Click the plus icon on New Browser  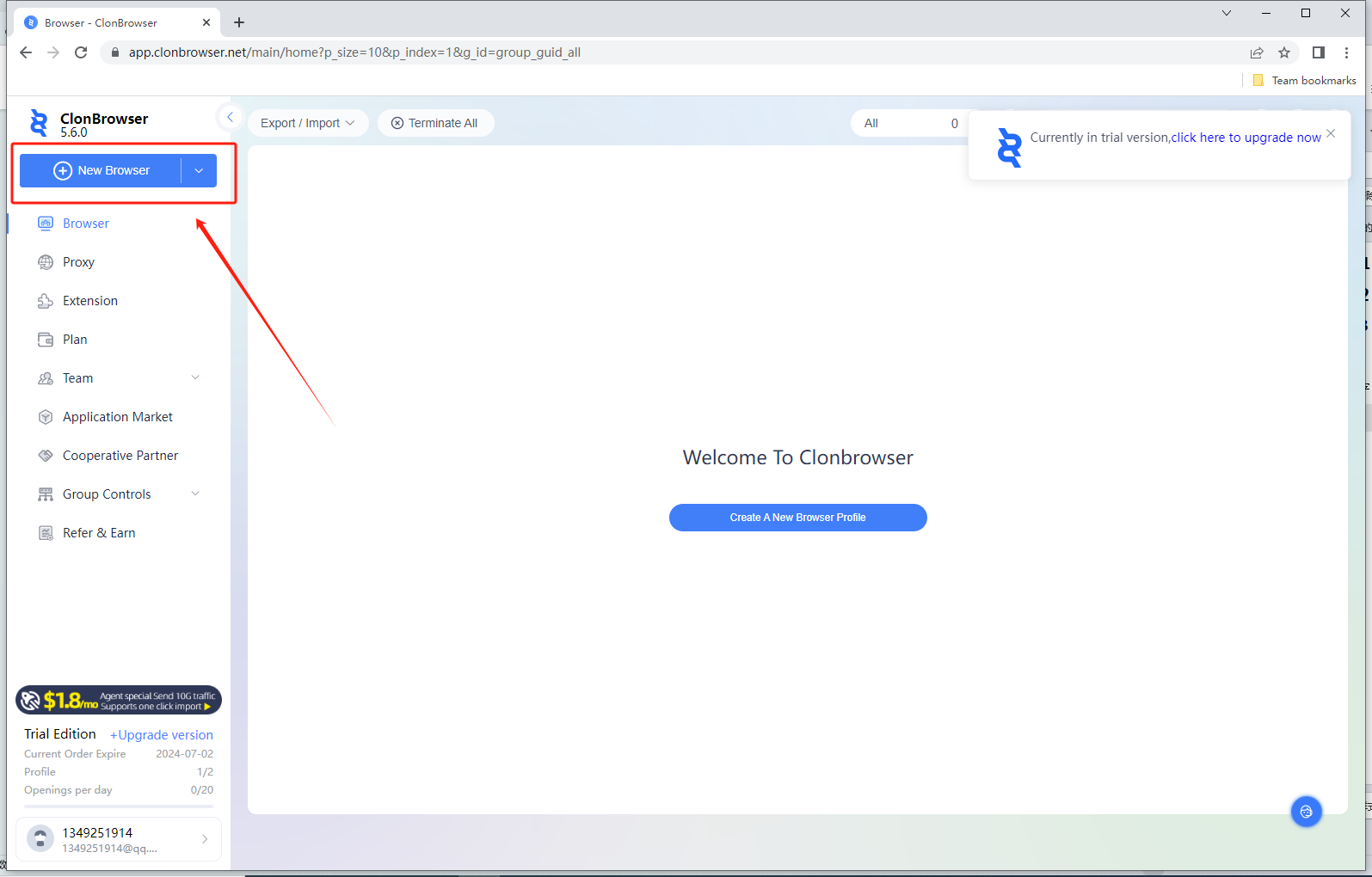63,171
